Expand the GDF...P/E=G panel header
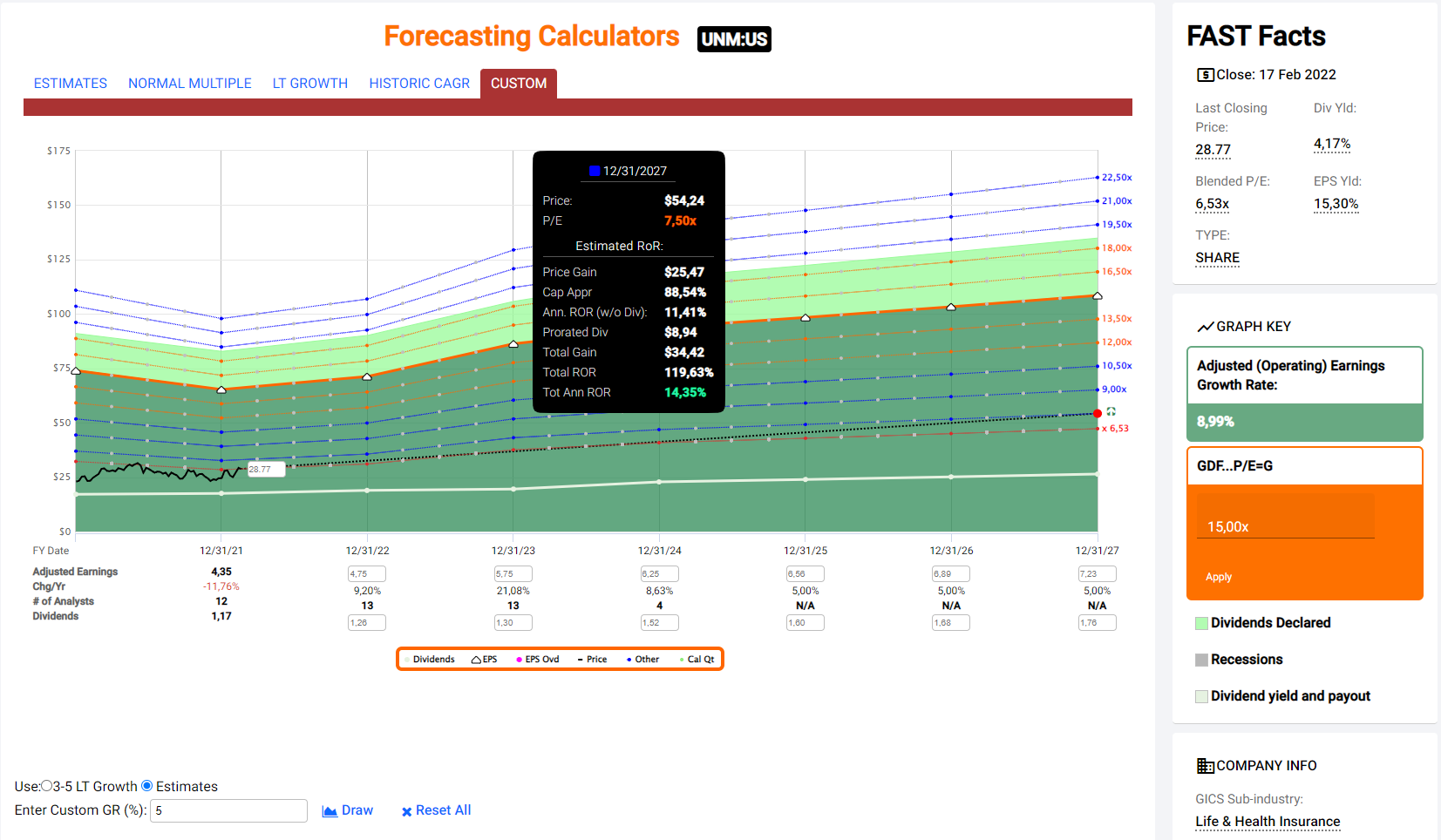Viewport: 1441px width, 840px height. (x=1304, y=466)
